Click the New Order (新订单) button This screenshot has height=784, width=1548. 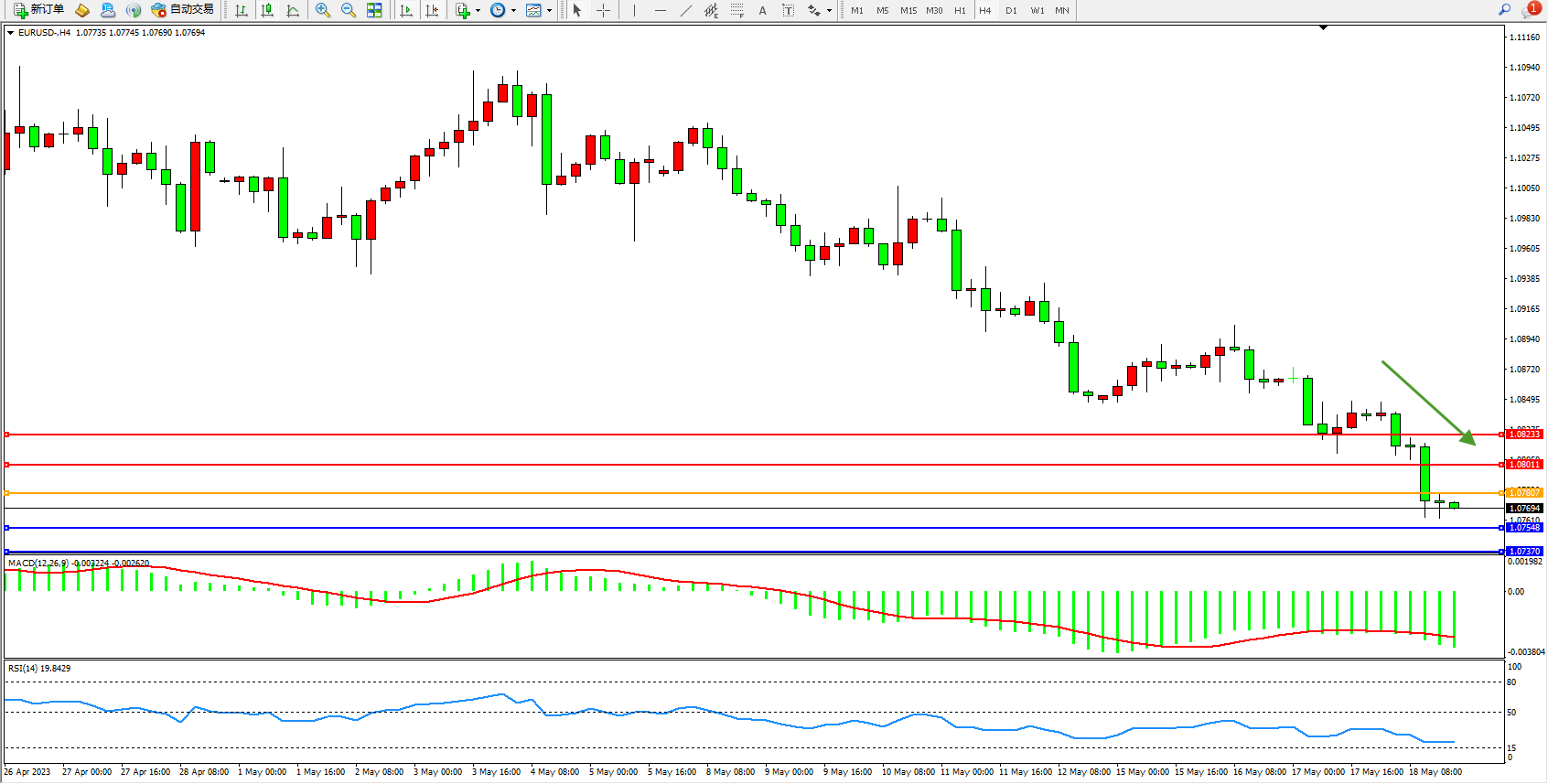(38, 10)
